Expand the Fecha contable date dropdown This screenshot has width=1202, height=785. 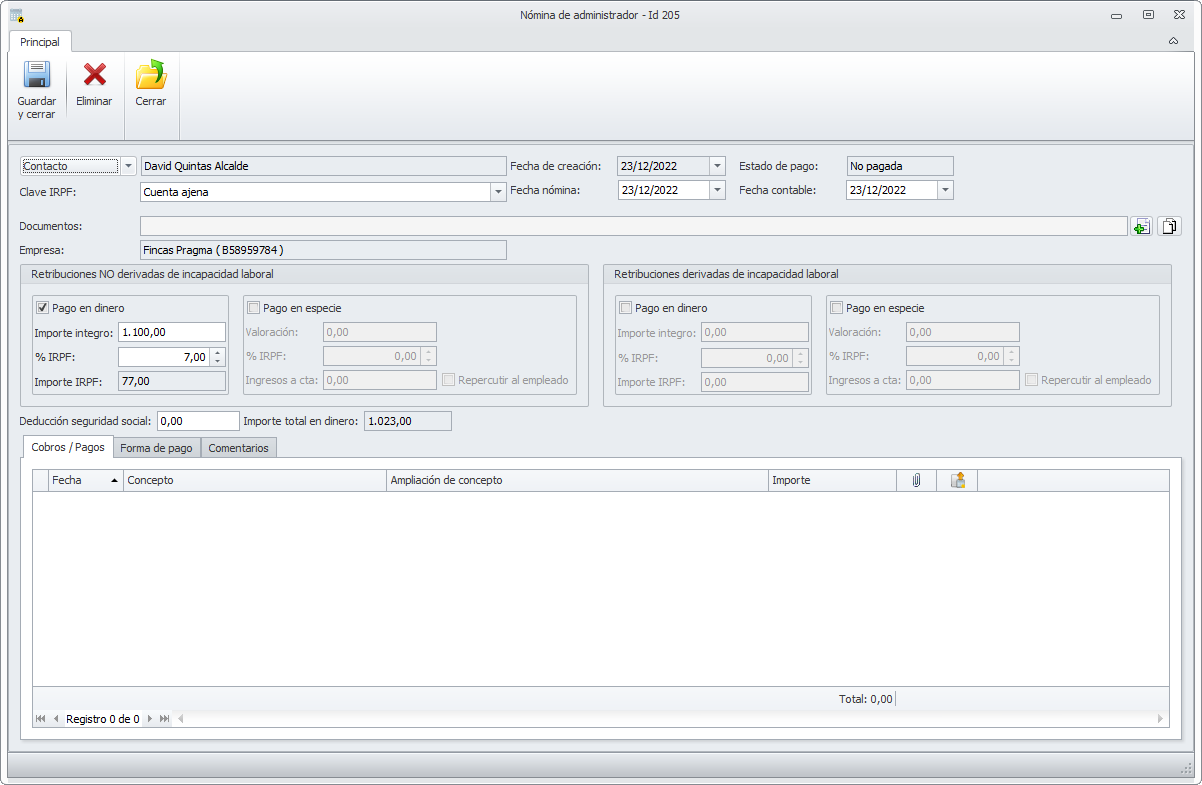point(945,190)
